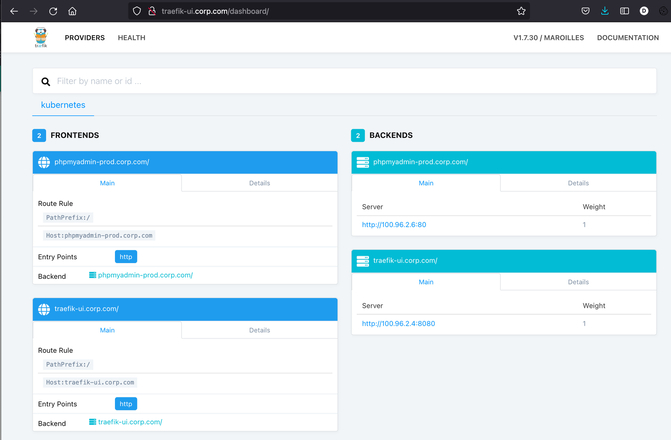Click the FRONTENDS section heading
The image size is (671, 440).
point(75,135)
